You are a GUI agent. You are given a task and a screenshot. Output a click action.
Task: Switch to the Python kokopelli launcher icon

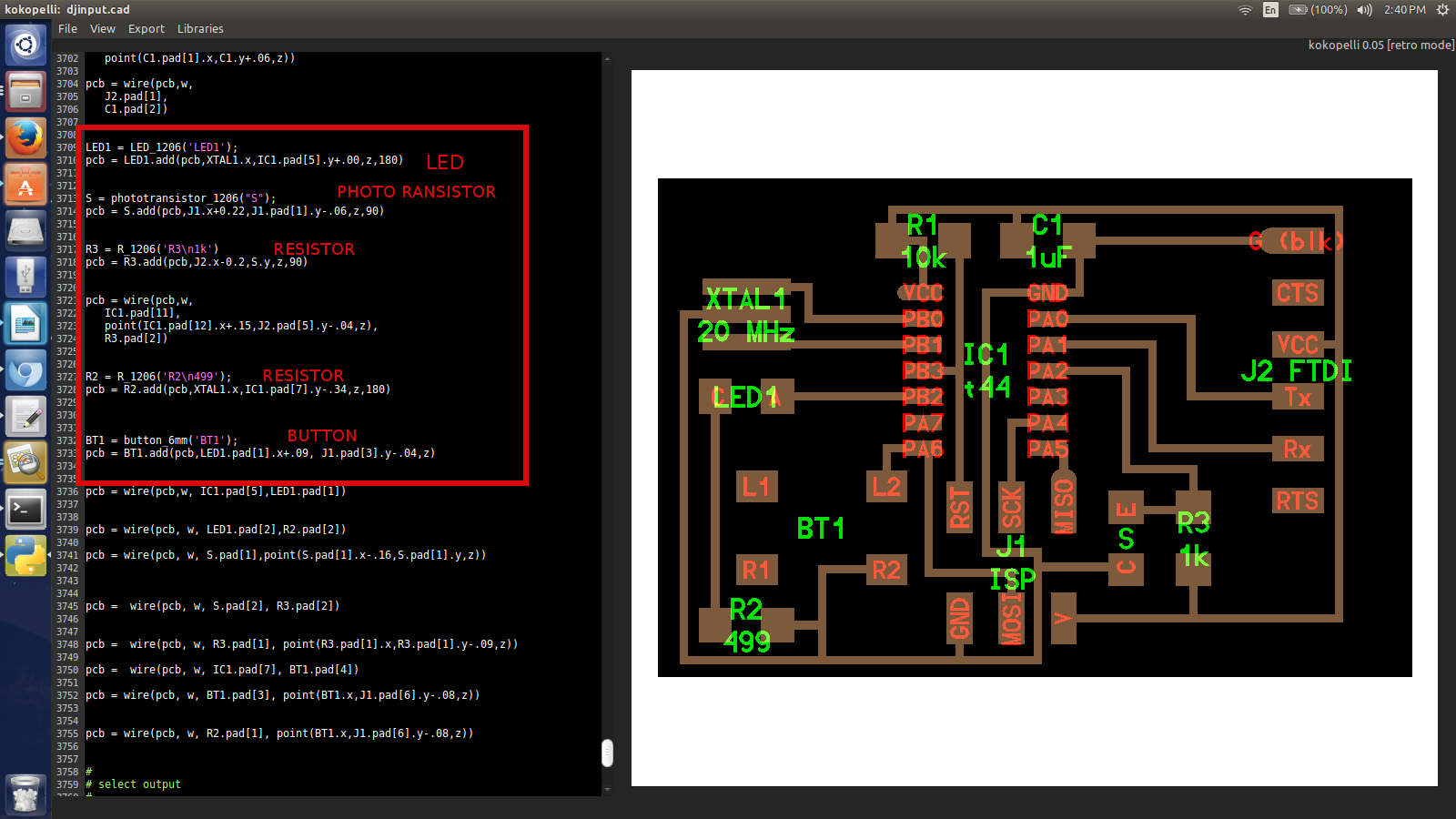coord(25,555)
